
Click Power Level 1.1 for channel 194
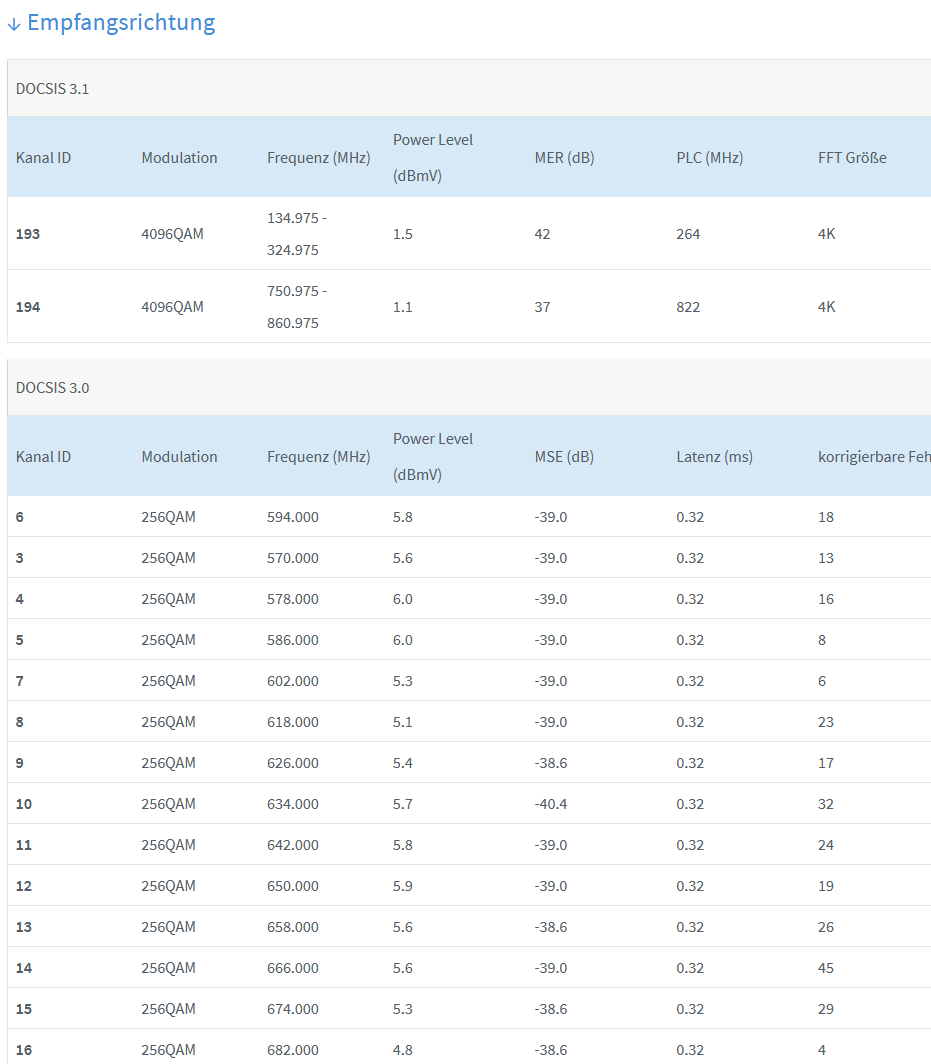402,307
